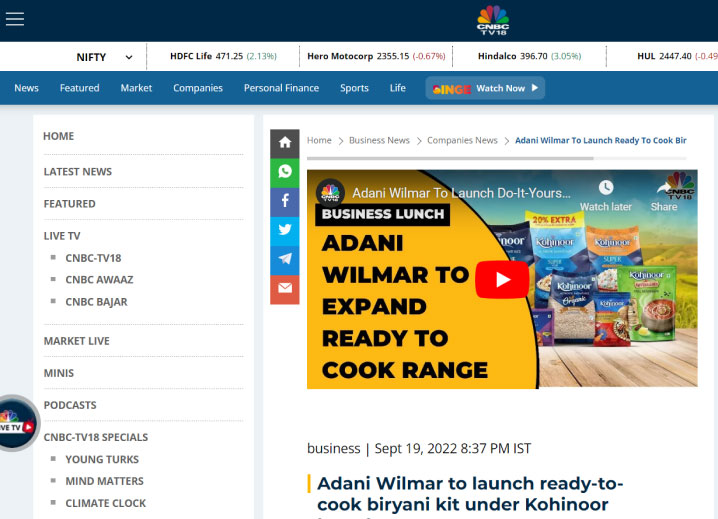Click the CNBC TV18 logo
Viewport: 718px width, 519px height.
[493, 20]
